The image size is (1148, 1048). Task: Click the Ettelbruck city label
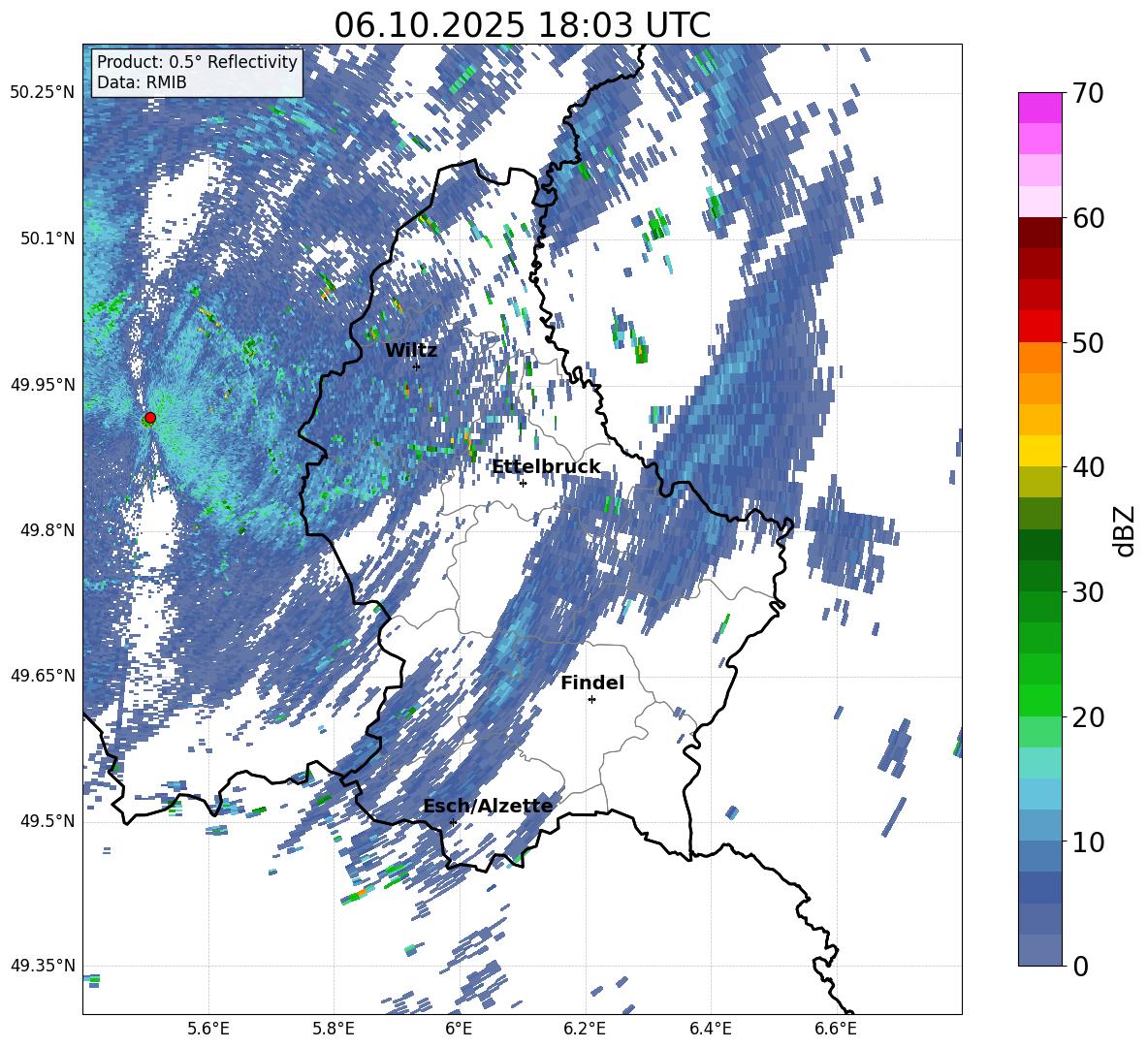546,467
